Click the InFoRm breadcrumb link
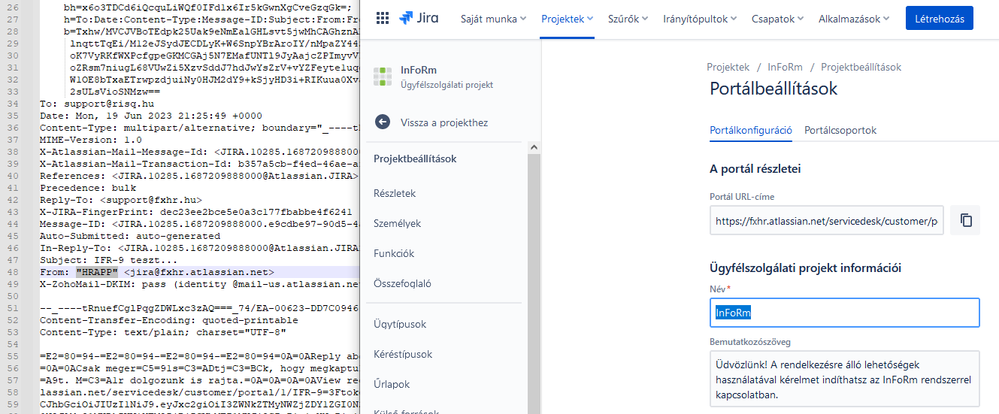999x414 pixels. (785, 66)
